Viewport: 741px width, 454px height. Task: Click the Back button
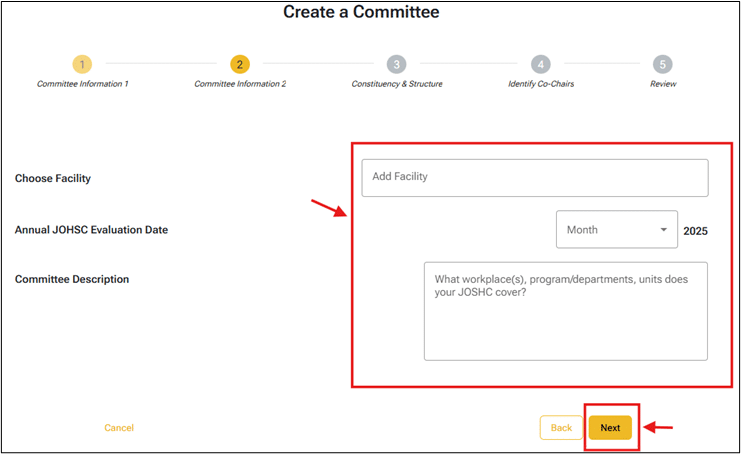tap(561, 428)
